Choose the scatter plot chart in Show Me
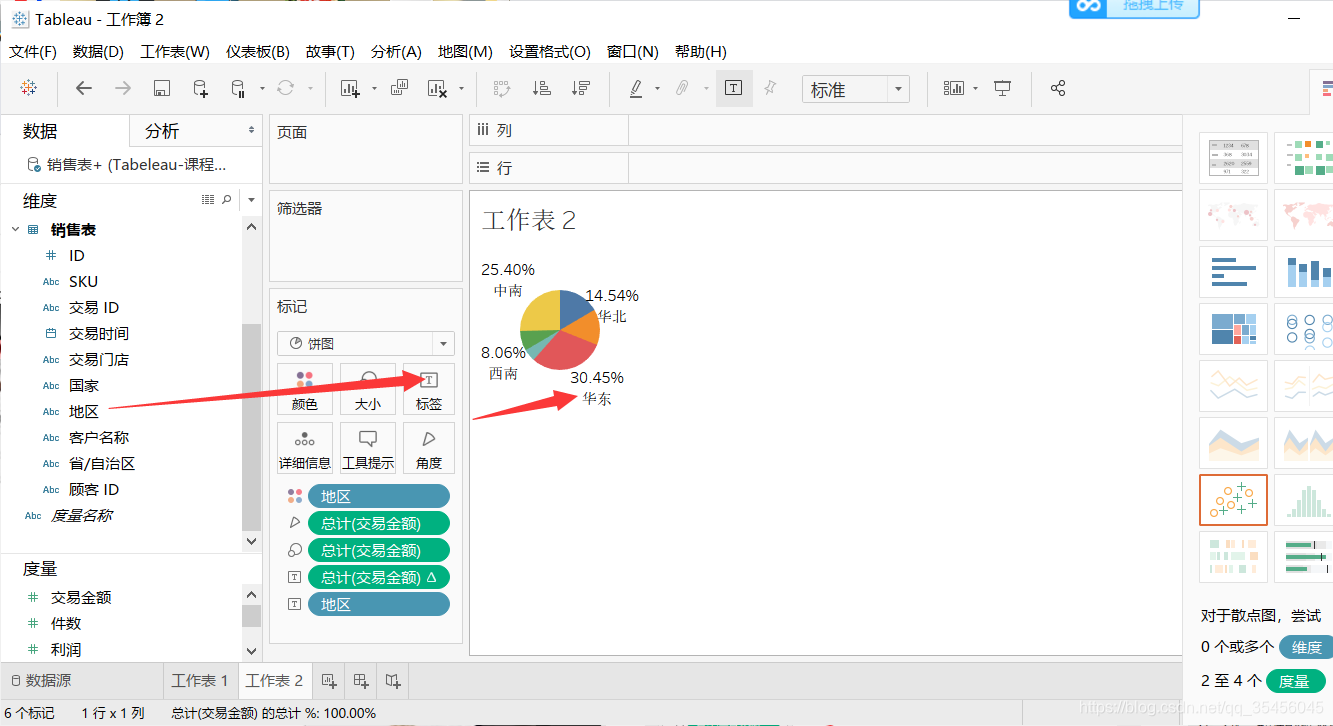Image resolution: width=1333 pixels, height=726 pixels. pos(1233,500)
